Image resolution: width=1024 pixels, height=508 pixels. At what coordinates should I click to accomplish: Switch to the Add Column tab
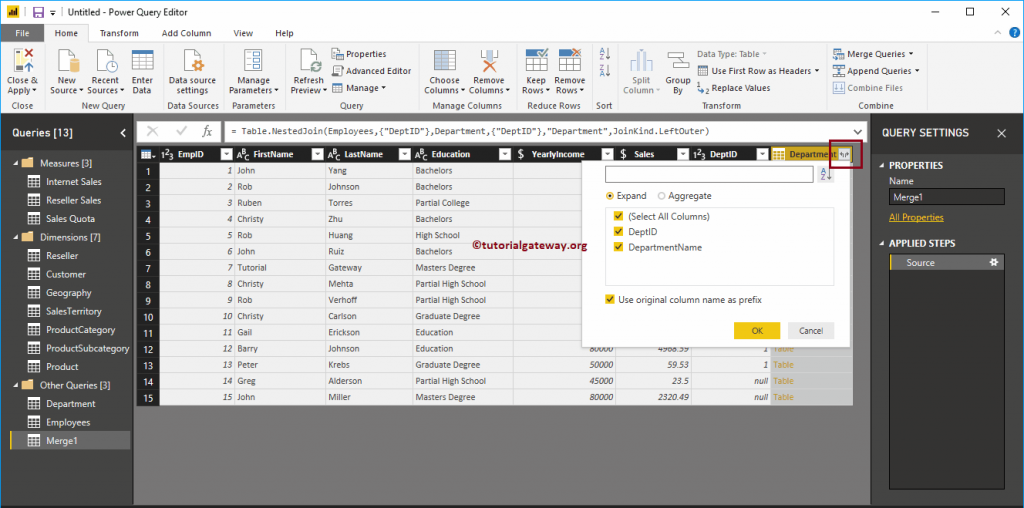(186, 33)
